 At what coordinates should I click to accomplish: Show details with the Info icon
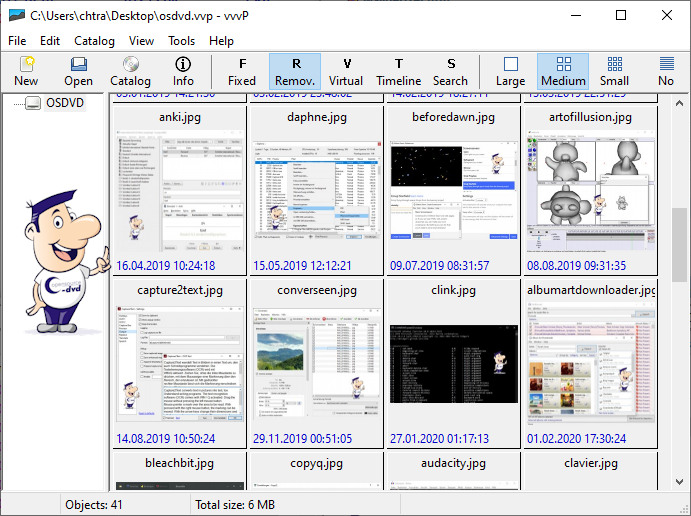[x=183, y=71]
